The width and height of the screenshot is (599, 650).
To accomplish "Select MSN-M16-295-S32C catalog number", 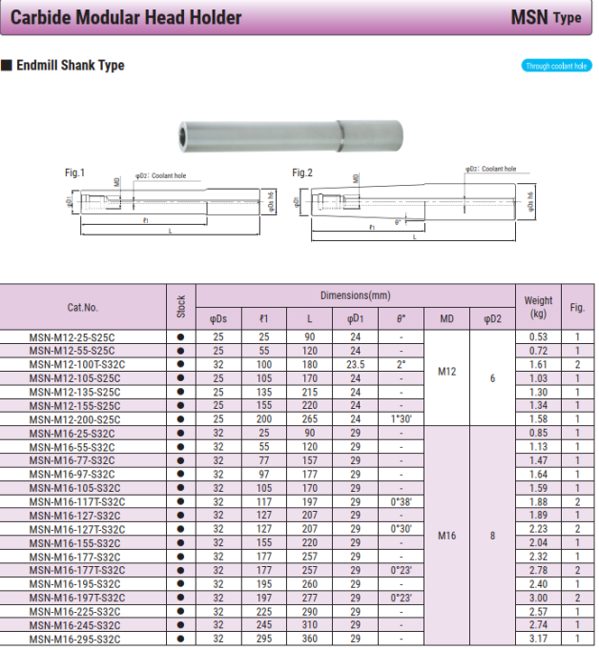I will pyautogui.click(x=75, y=639).
